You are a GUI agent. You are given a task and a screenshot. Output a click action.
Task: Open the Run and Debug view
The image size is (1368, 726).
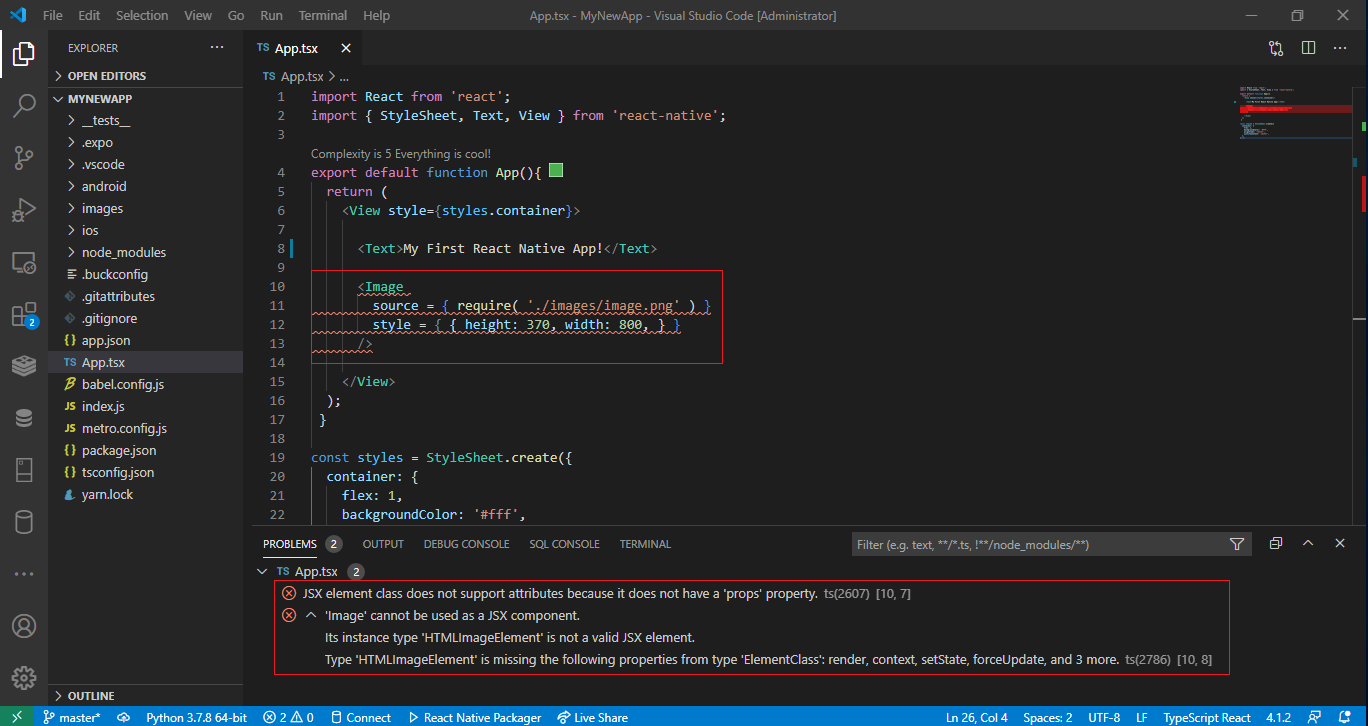(24, 210)
